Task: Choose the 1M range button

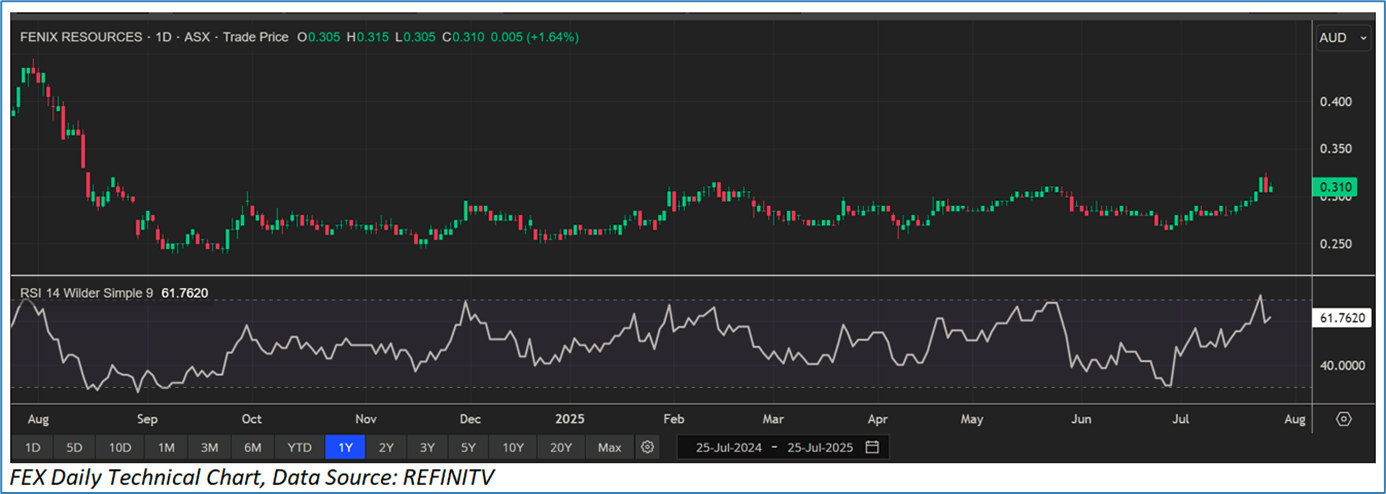Action: (x=166, y=447)
